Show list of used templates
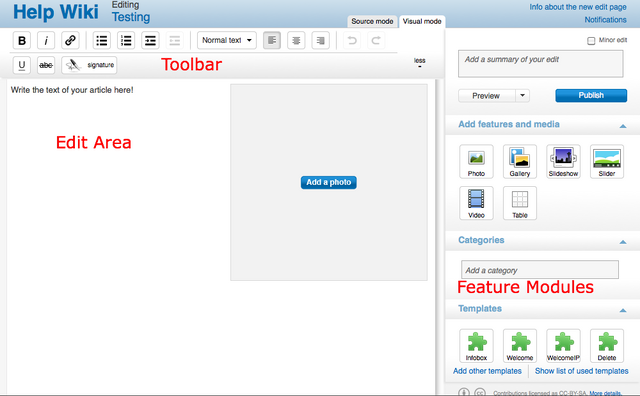The height and width of the screenshot is (396, 640). (582, 371)
